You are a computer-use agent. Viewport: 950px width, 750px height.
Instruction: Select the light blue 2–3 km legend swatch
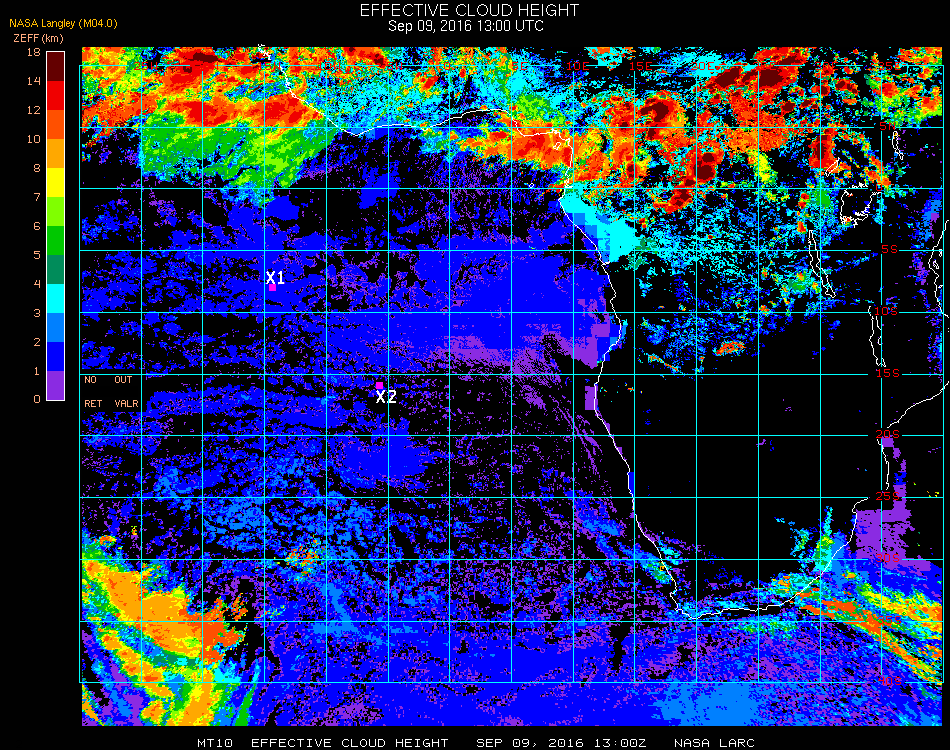tap(56, 328)
